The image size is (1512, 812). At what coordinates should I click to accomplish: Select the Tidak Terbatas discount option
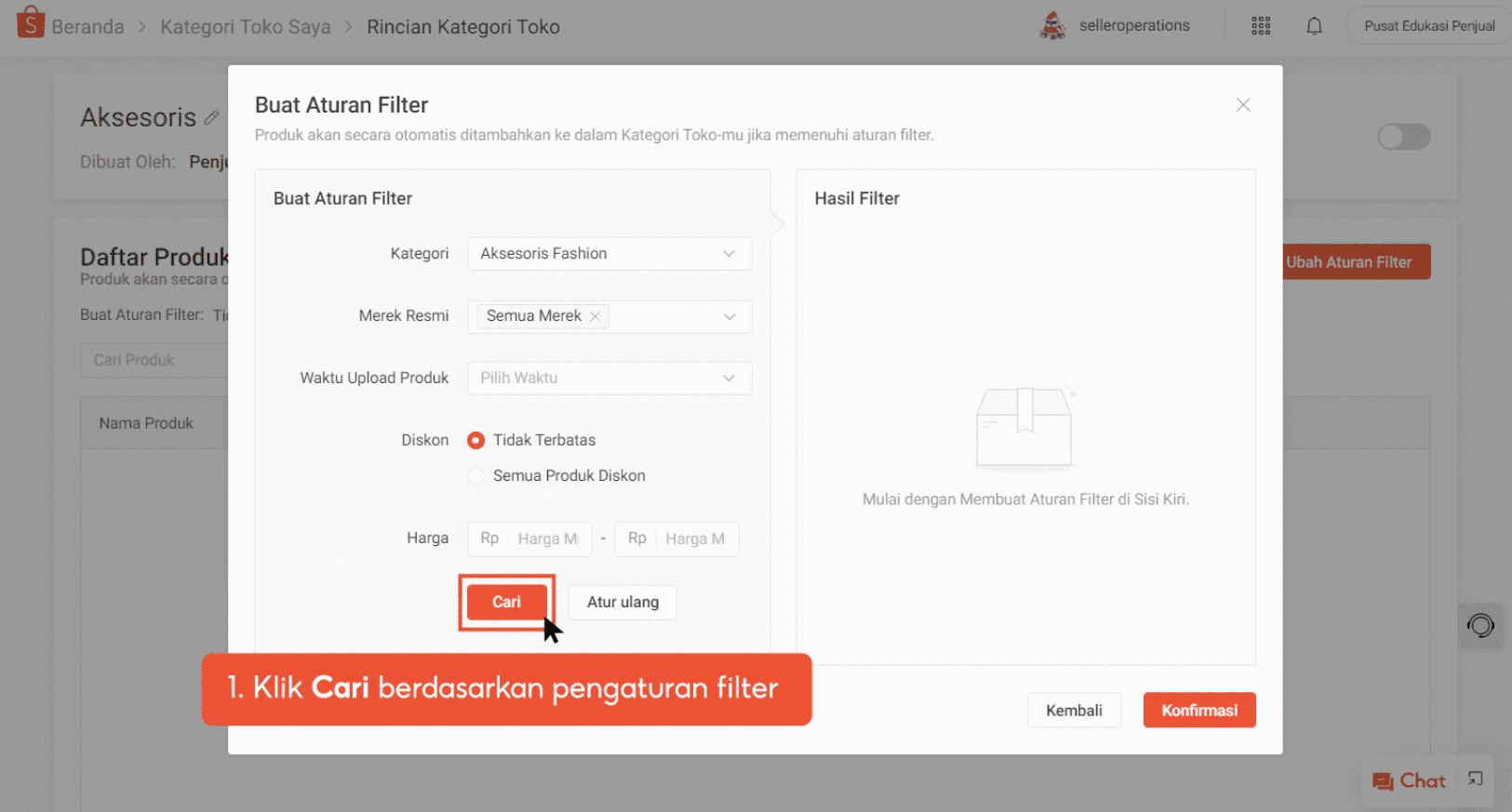[475, 440]
